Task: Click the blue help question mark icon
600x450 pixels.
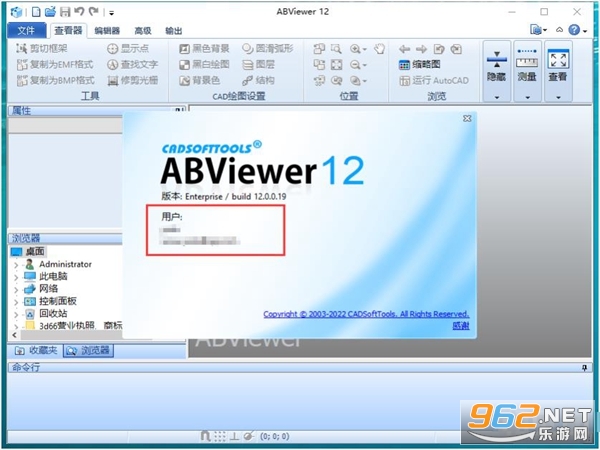Action: (x=574, y=30)
